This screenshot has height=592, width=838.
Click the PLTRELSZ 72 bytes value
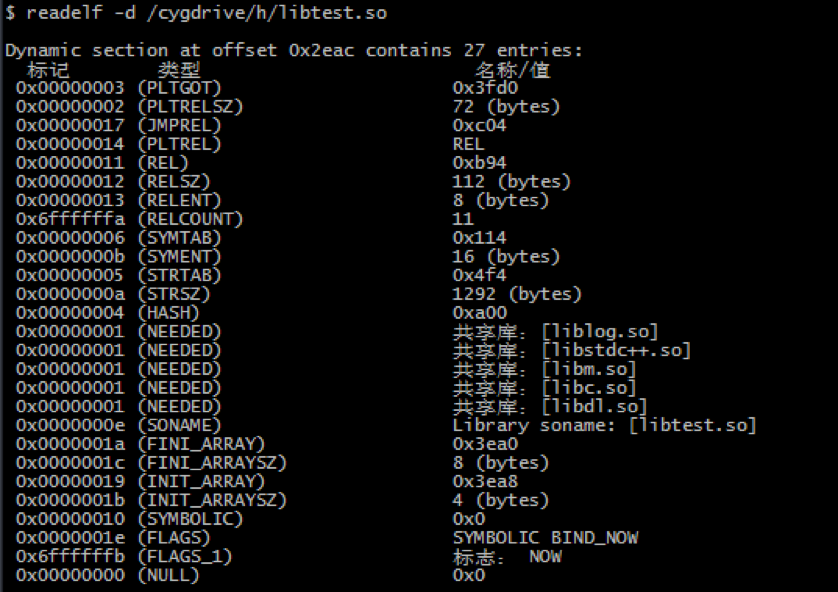coord(506,106)
